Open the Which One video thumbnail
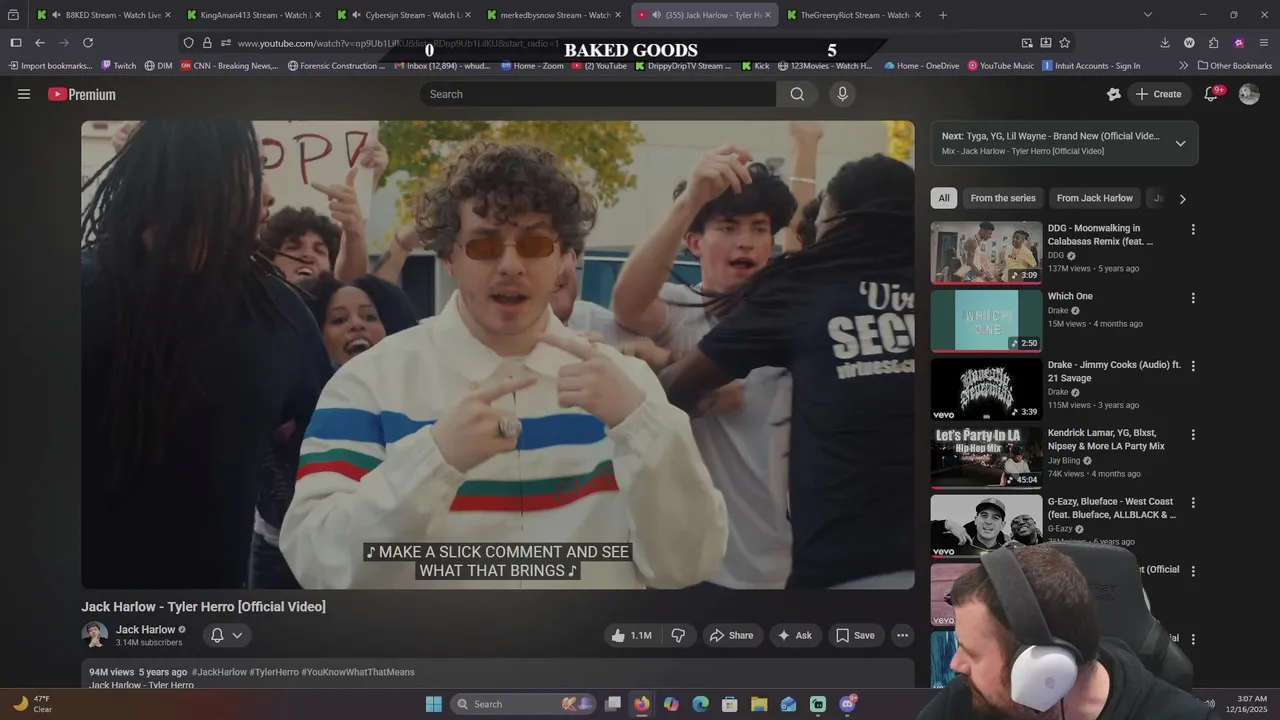The height and width of the screenshot is (720, 1280). pos(986,321)
